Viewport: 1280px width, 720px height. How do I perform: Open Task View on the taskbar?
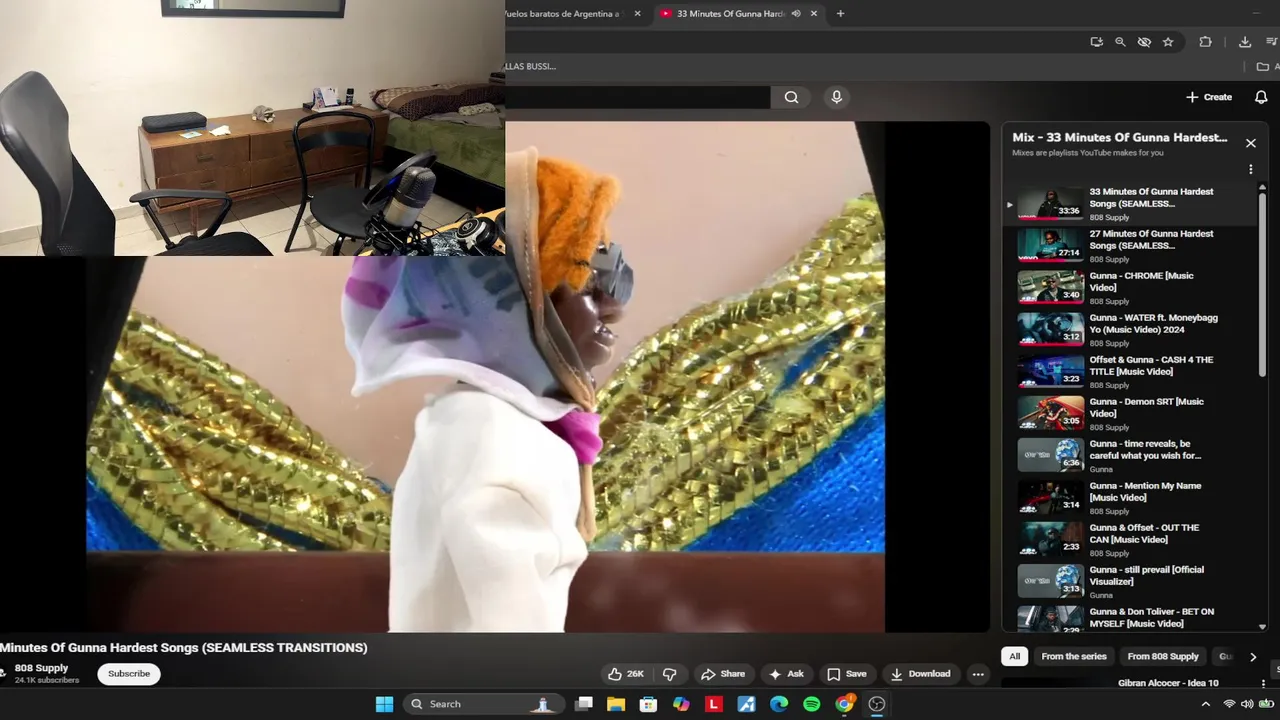(x=584, y=704)
